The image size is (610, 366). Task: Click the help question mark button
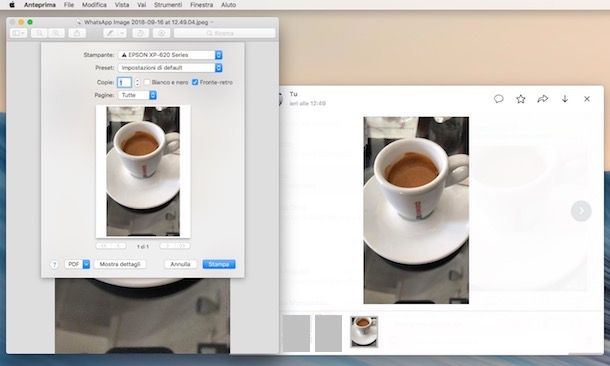pyautogui.click(x=54, y=264)
